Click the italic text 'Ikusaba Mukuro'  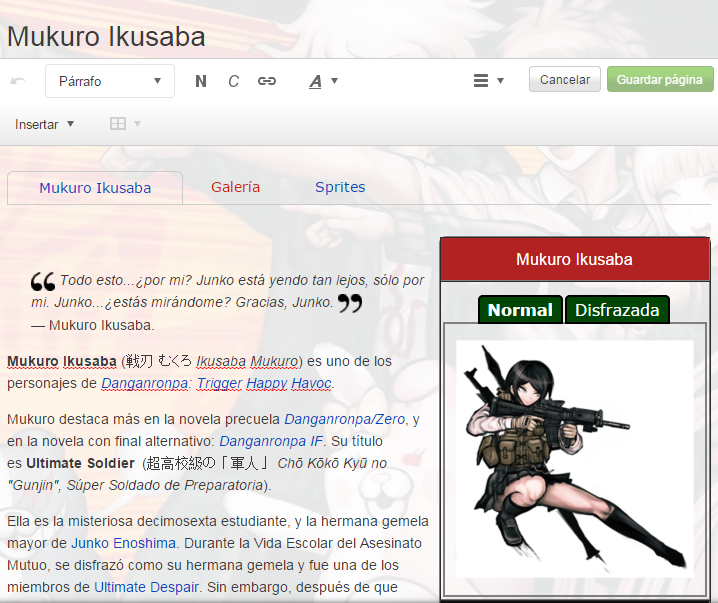(x=247, y=361)
